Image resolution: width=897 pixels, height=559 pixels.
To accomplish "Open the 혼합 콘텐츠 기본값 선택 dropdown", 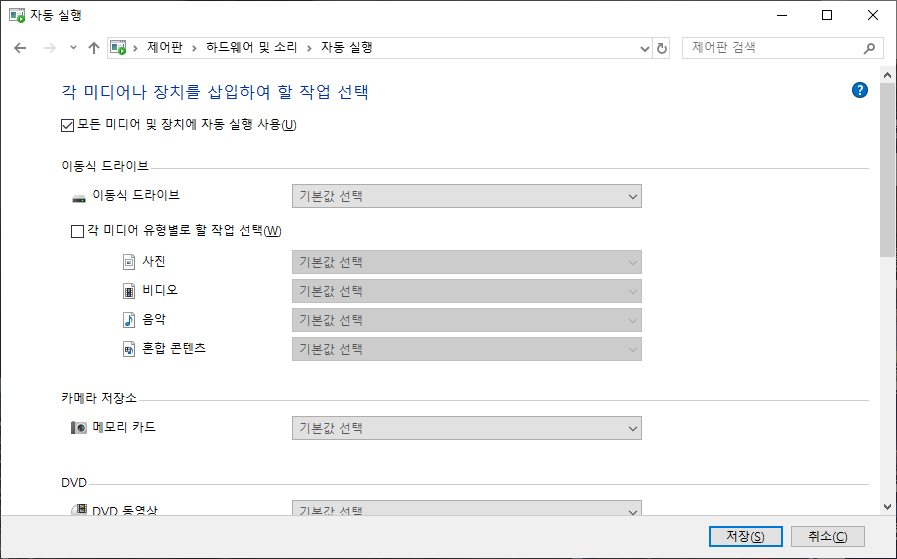I will coord(467,349).
